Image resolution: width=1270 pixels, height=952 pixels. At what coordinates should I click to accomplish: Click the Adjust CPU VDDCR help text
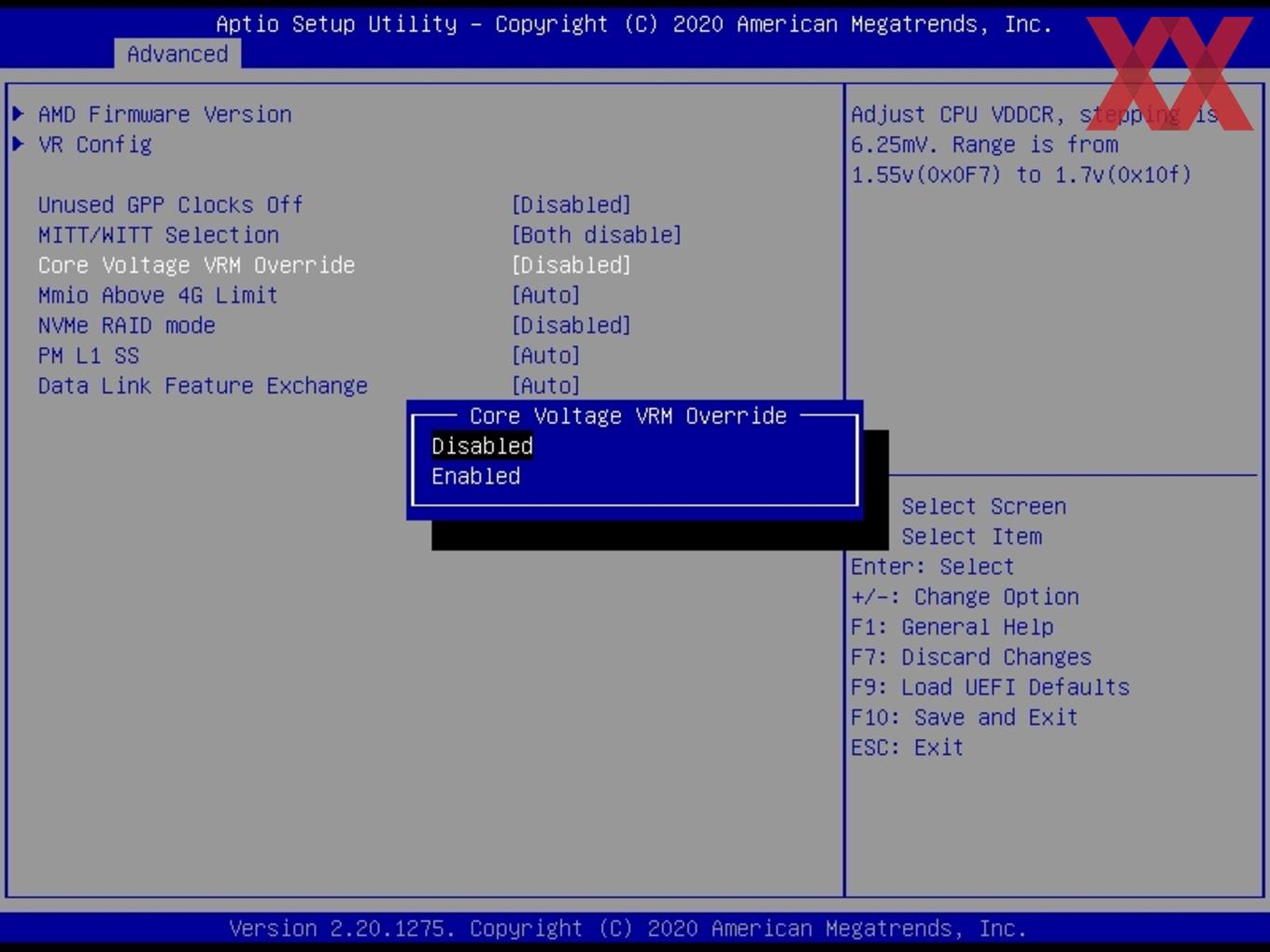(1035, 145)
